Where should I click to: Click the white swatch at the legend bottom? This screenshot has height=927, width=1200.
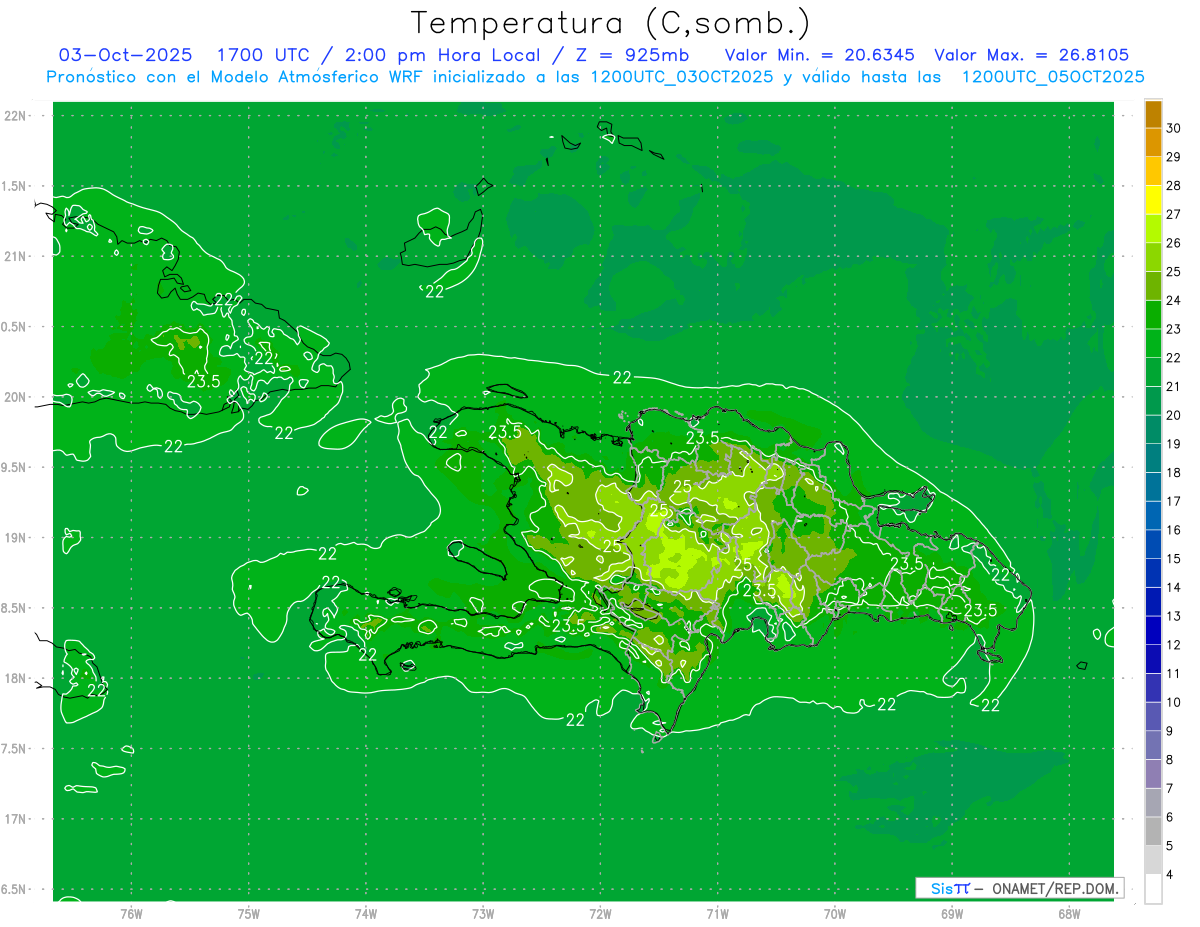tap(1153, 889)
